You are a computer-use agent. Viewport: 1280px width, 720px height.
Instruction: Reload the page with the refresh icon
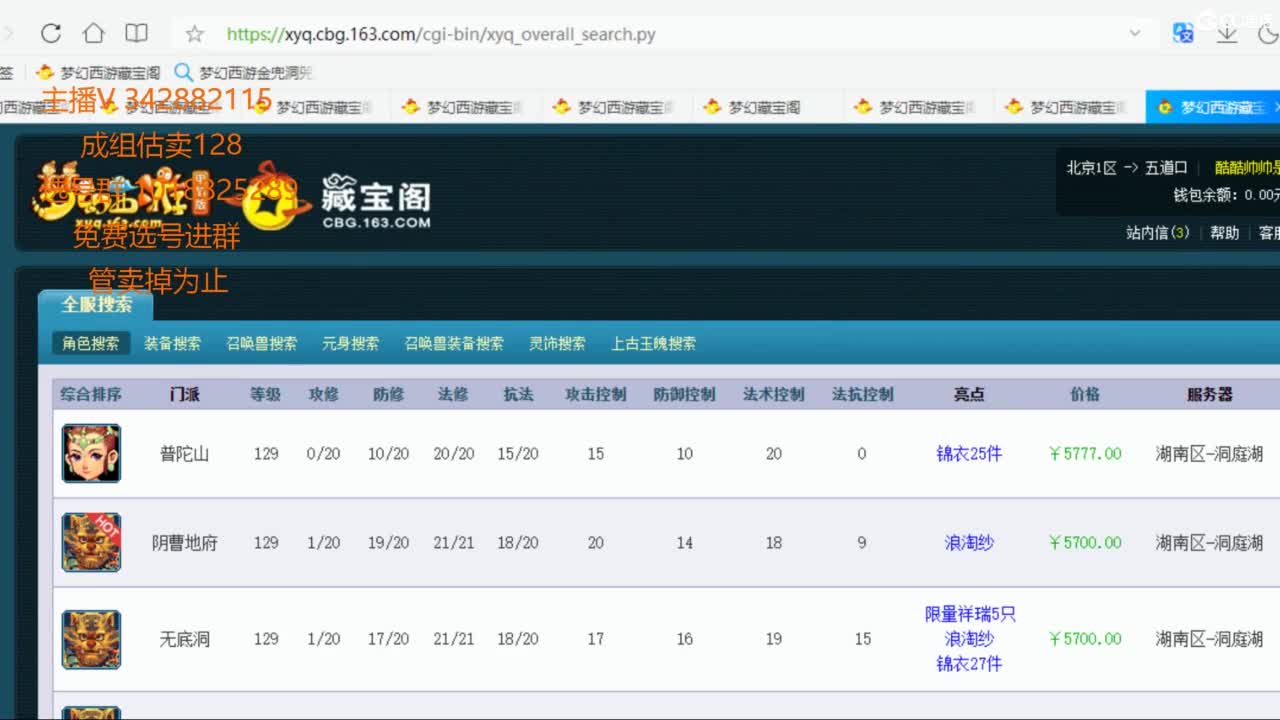51,33
